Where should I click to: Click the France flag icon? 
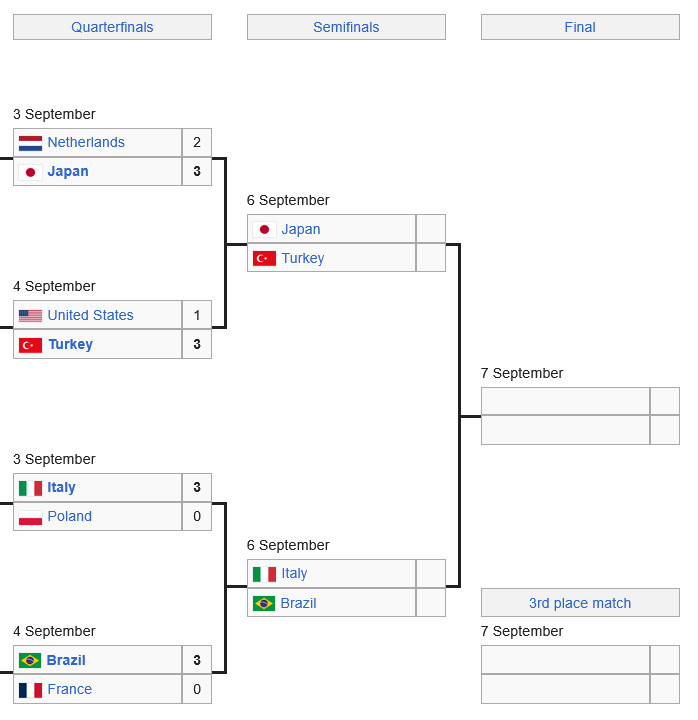(30, 690)
